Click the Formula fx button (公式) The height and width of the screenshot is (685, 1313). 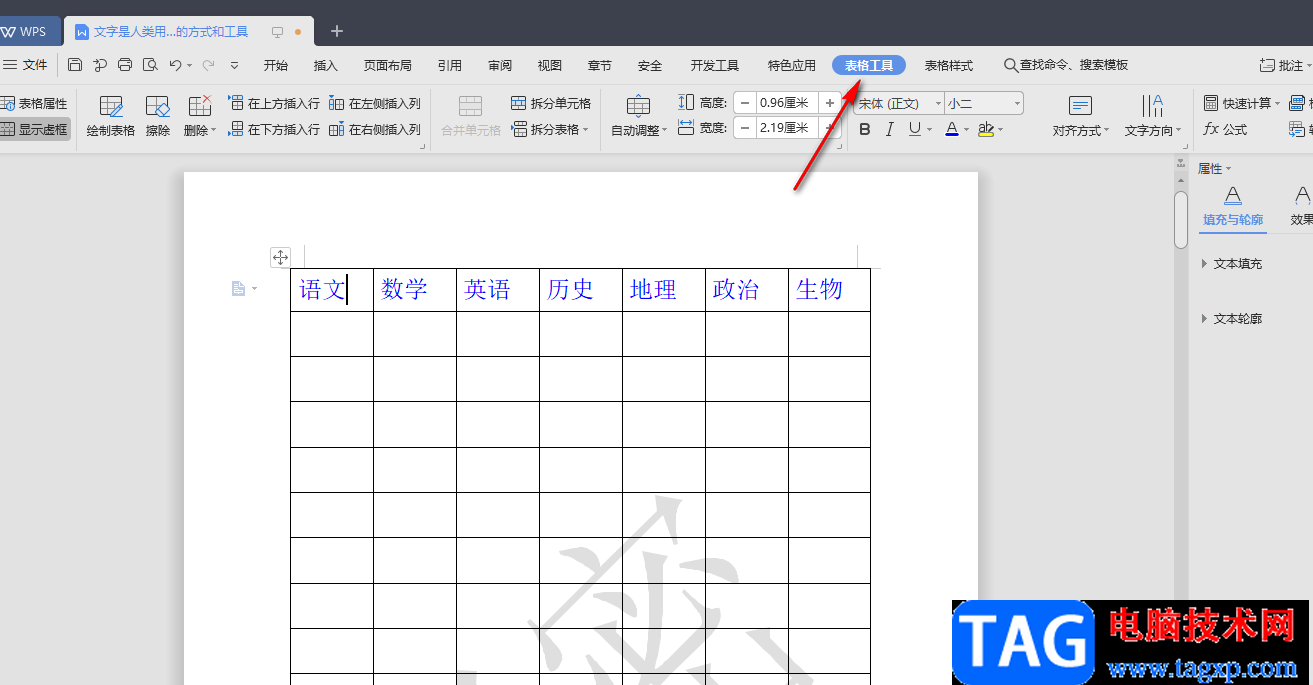[x=1225, y=129]
